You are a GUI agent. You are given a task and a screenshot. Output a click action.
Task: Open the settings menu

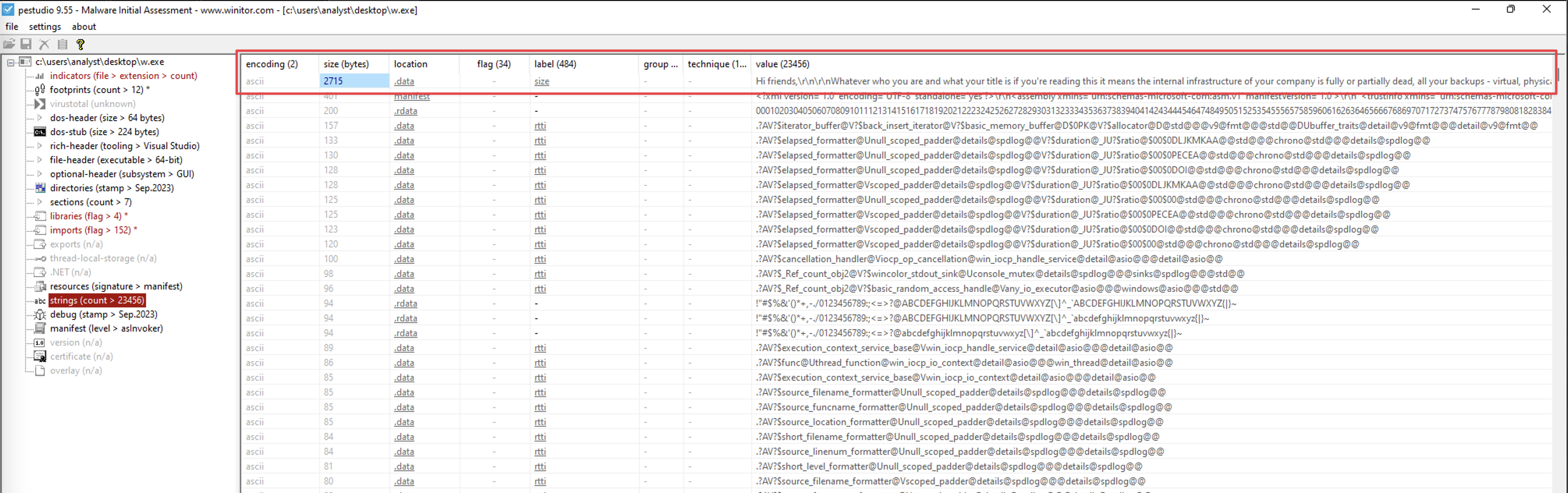(x=45, y=27)
